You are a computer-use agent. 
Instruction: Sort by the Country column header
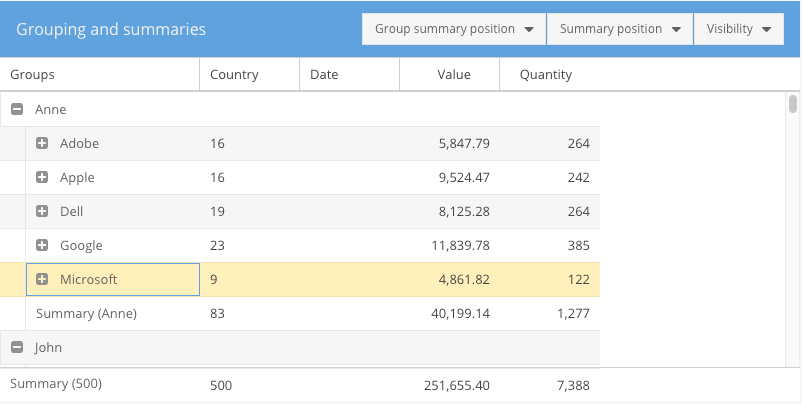click(249, 75)
